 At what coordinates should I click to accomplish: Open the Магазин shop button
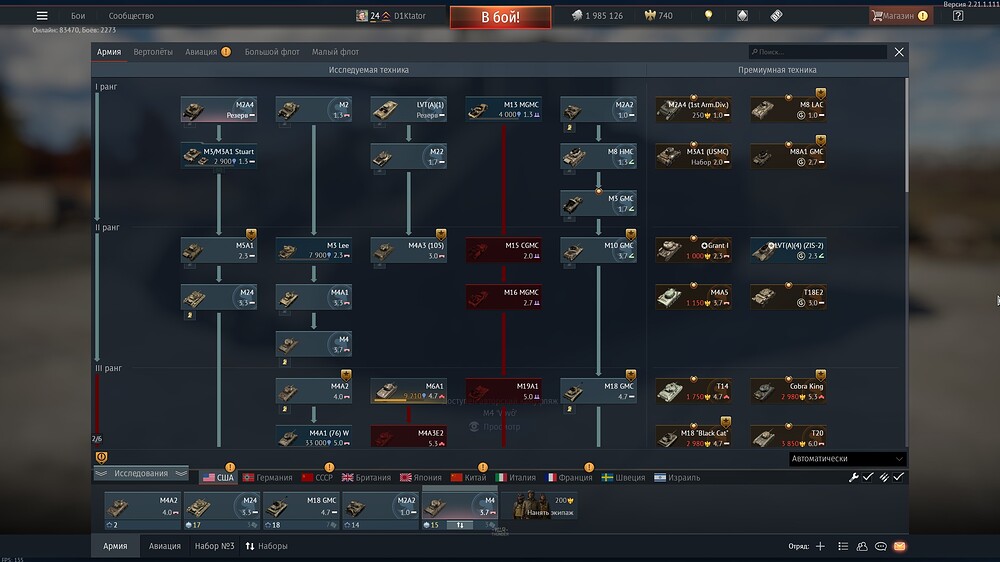pos(901,16)
